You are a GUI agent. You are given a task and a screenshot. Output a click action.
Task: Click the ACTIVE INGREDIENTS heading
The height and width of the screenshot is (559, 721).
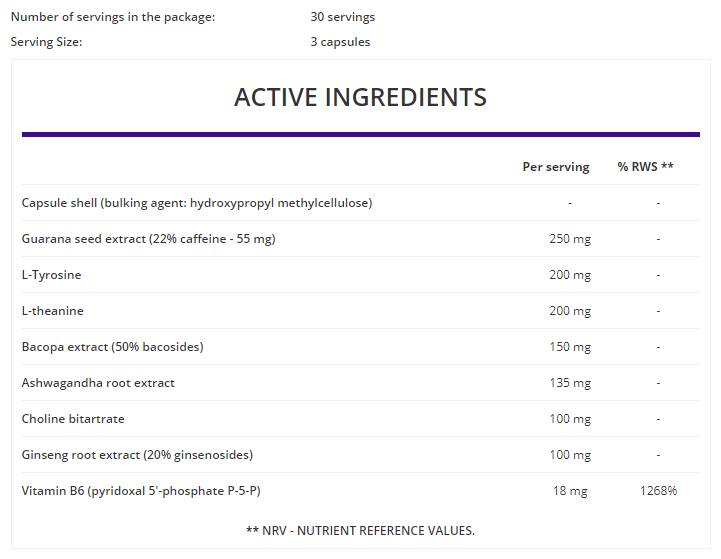[360, 97]
